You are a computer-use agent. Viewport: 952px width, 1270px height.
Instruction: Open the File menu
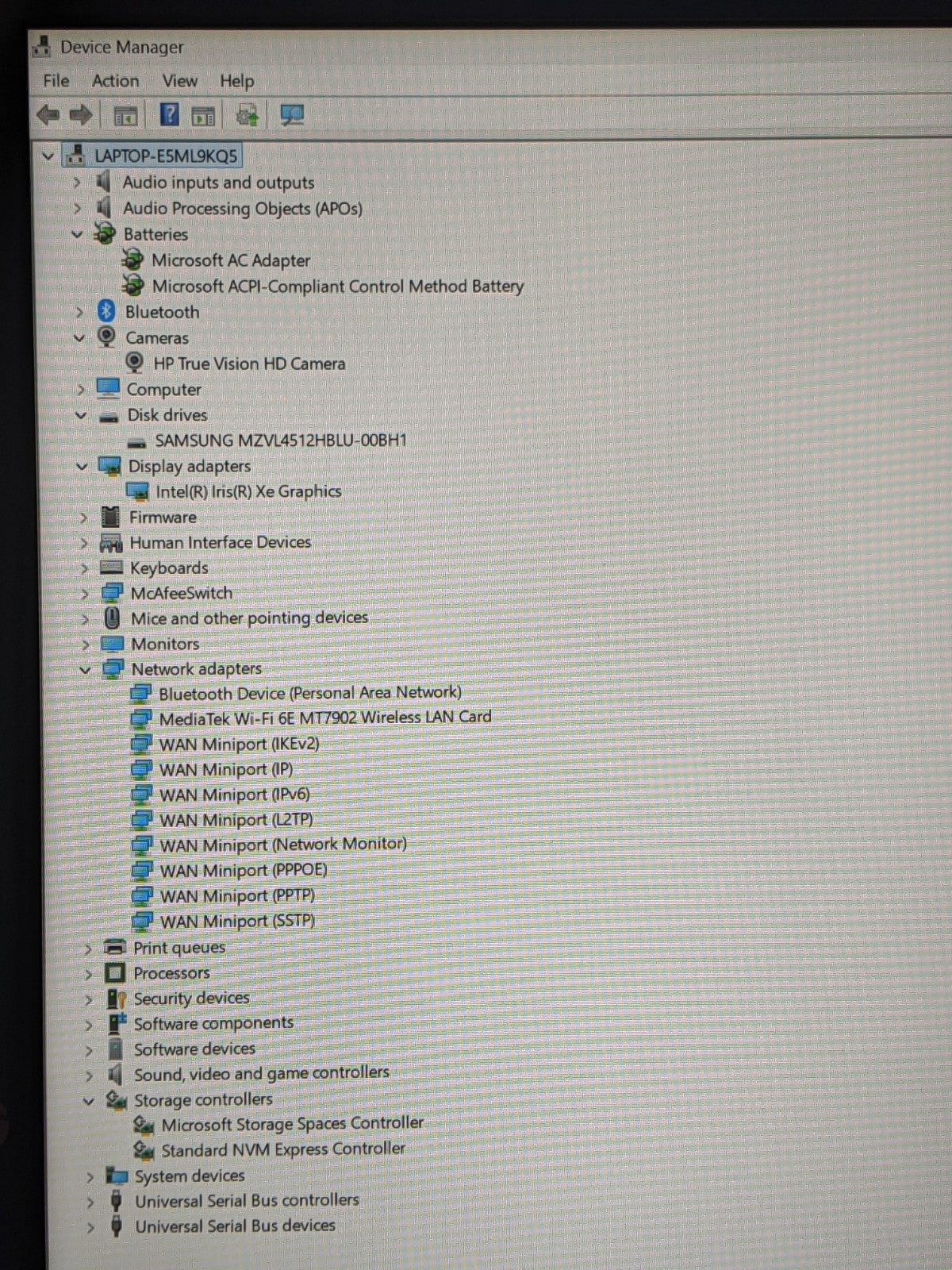pos(56,81)
